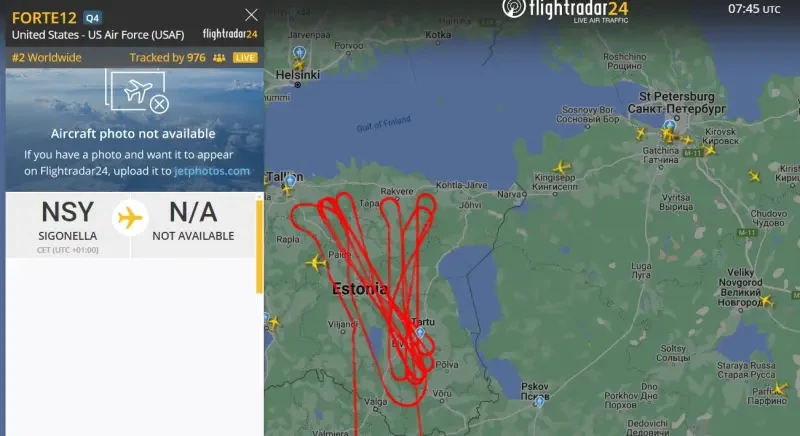
Task: Click the plane icon near Parfino
Action: (x=780, y=389)
